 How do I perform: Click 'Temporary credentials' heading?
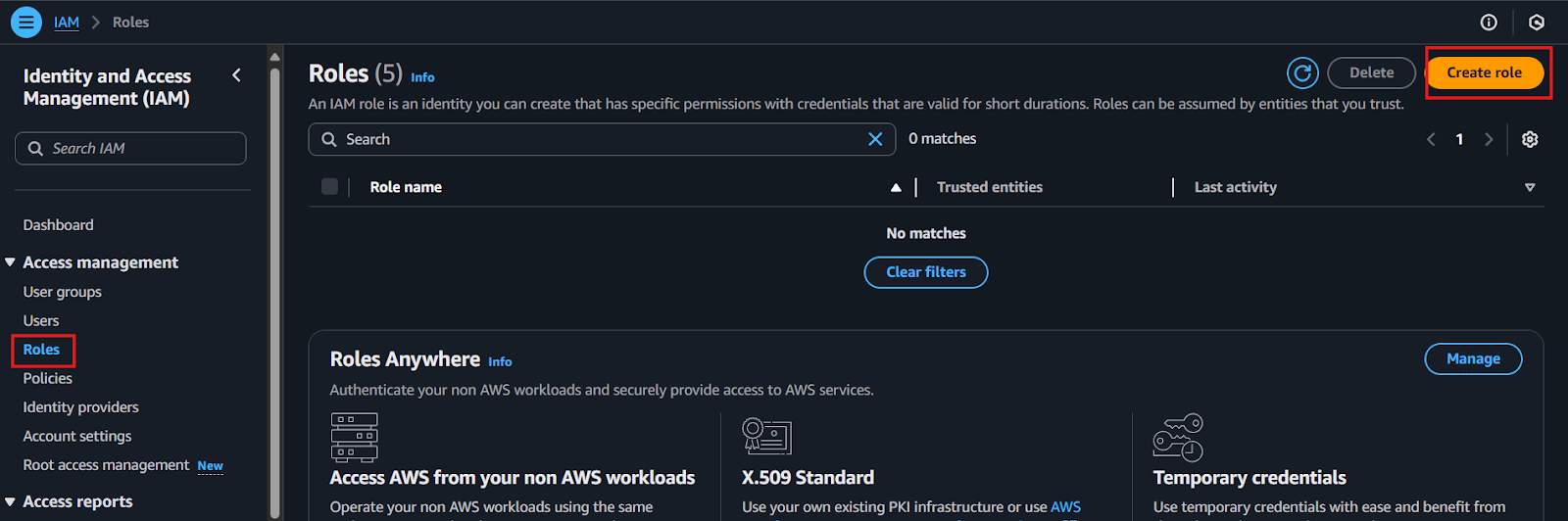click(x=1249, y=478)
